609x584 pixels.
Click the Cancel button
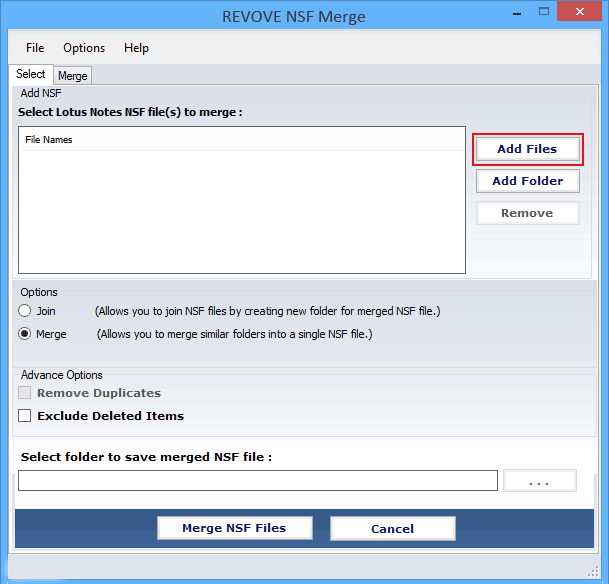pos(393,528)
